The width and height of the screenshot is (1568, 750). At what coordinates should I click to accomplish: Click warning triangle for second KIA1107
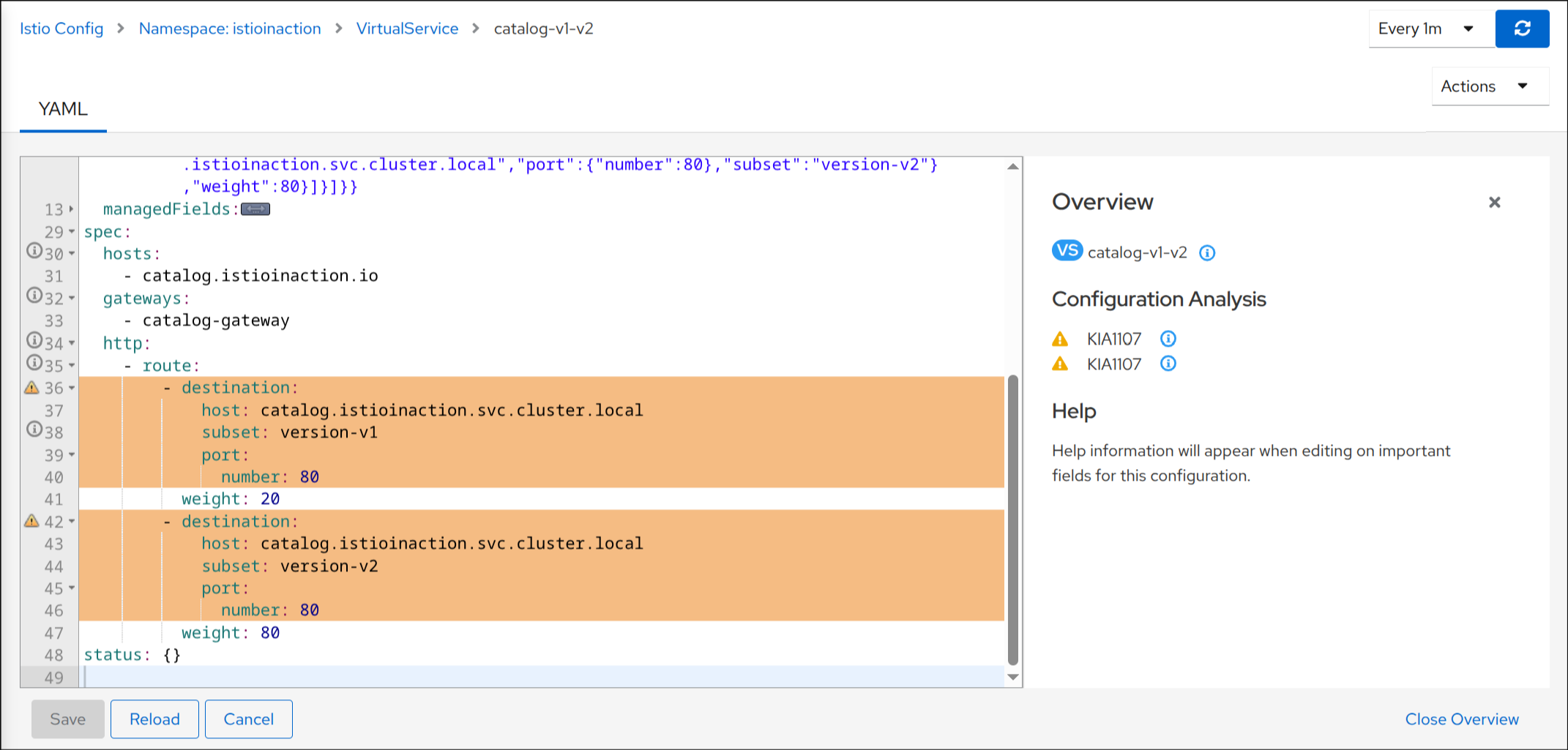point(1060,364)
